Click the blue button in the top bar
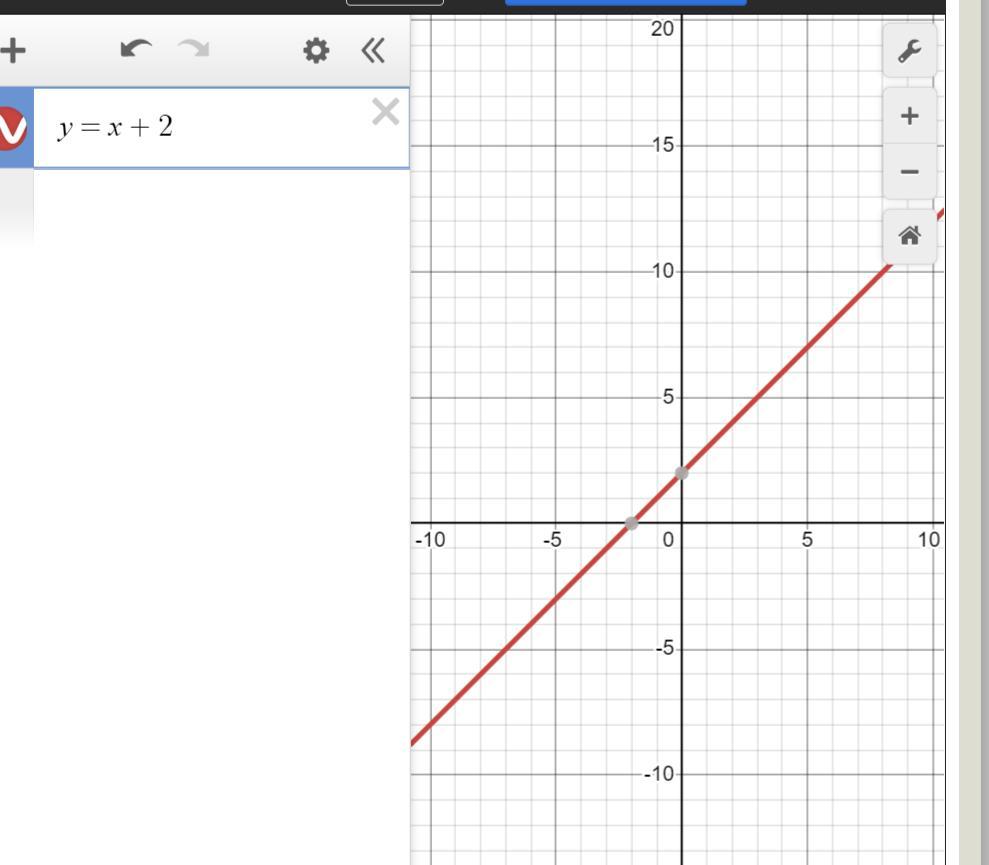989x865 pixels. pos(626,3)
